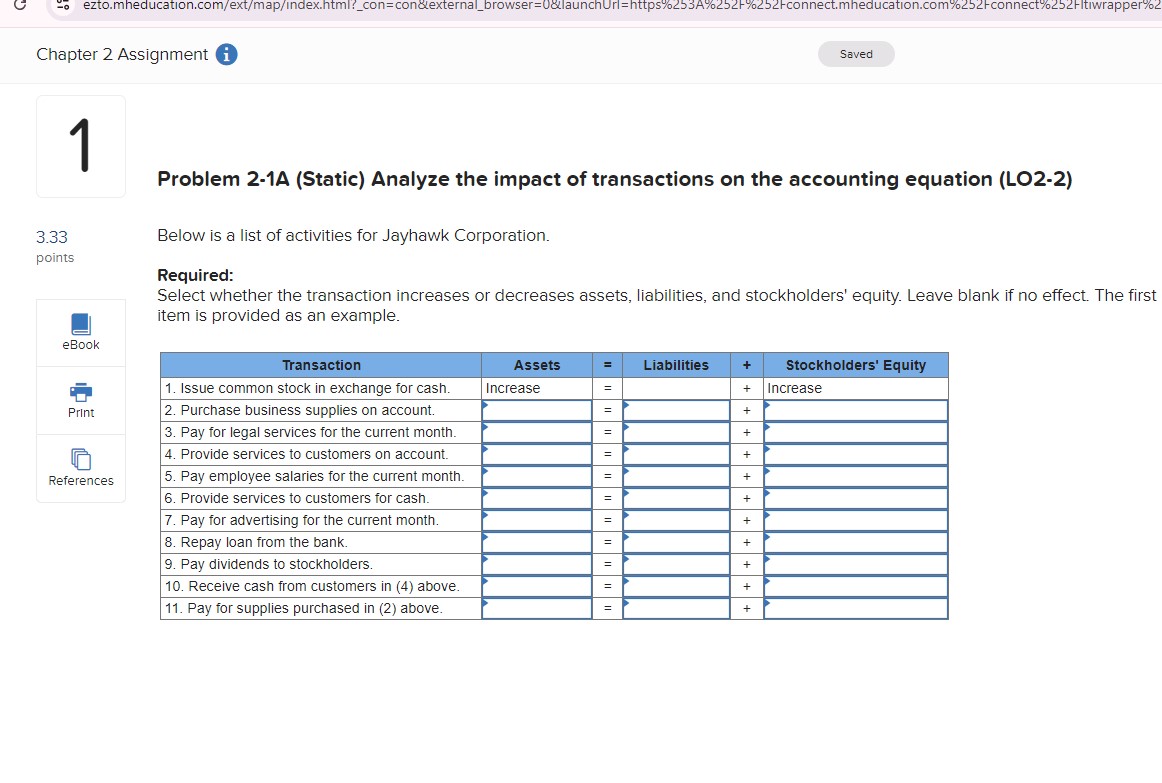This screenshot has width=1162, height=783.
Task: Open the Liabilities dropdown for Repay loan from bank
Action: point(676,542)
